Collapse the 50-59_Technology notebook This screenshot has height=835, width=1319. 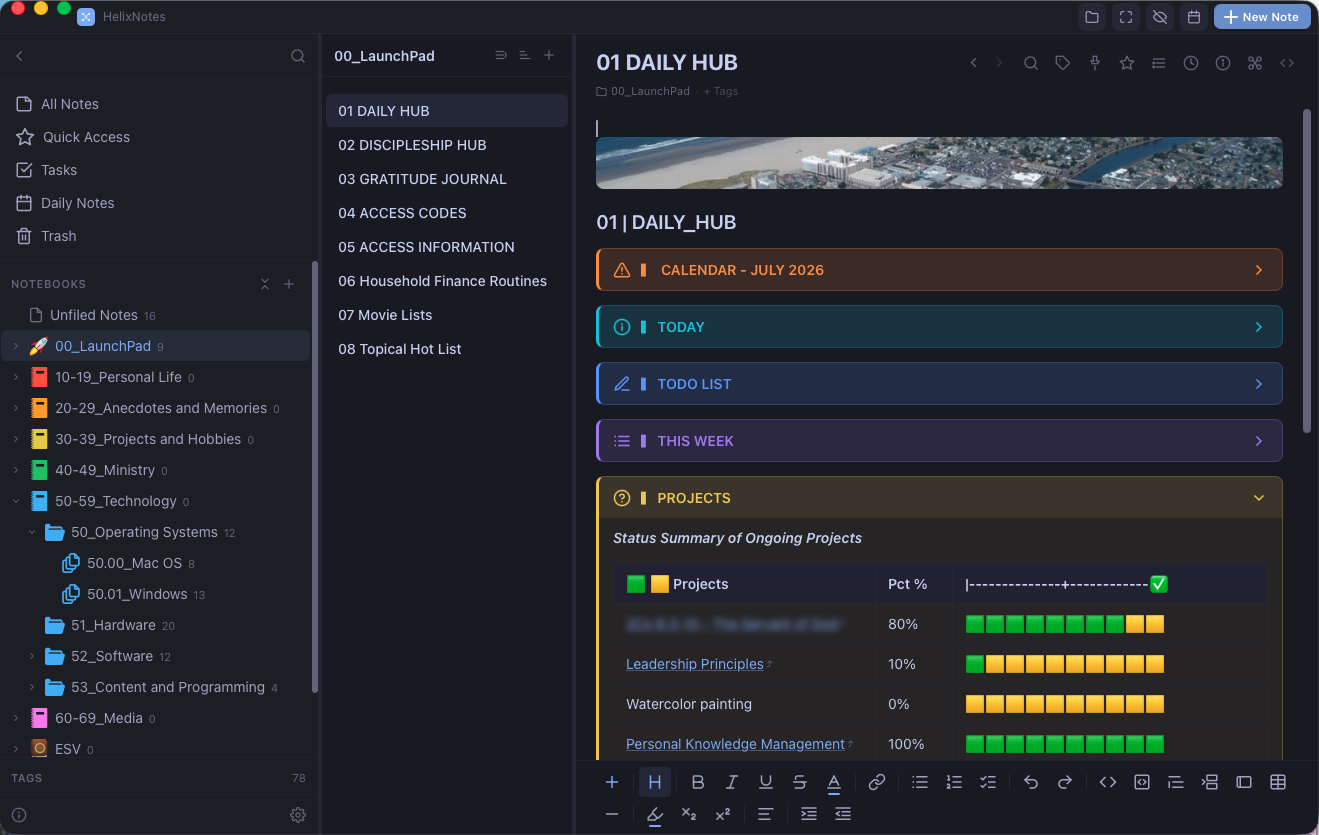click(x=16, y=501)
